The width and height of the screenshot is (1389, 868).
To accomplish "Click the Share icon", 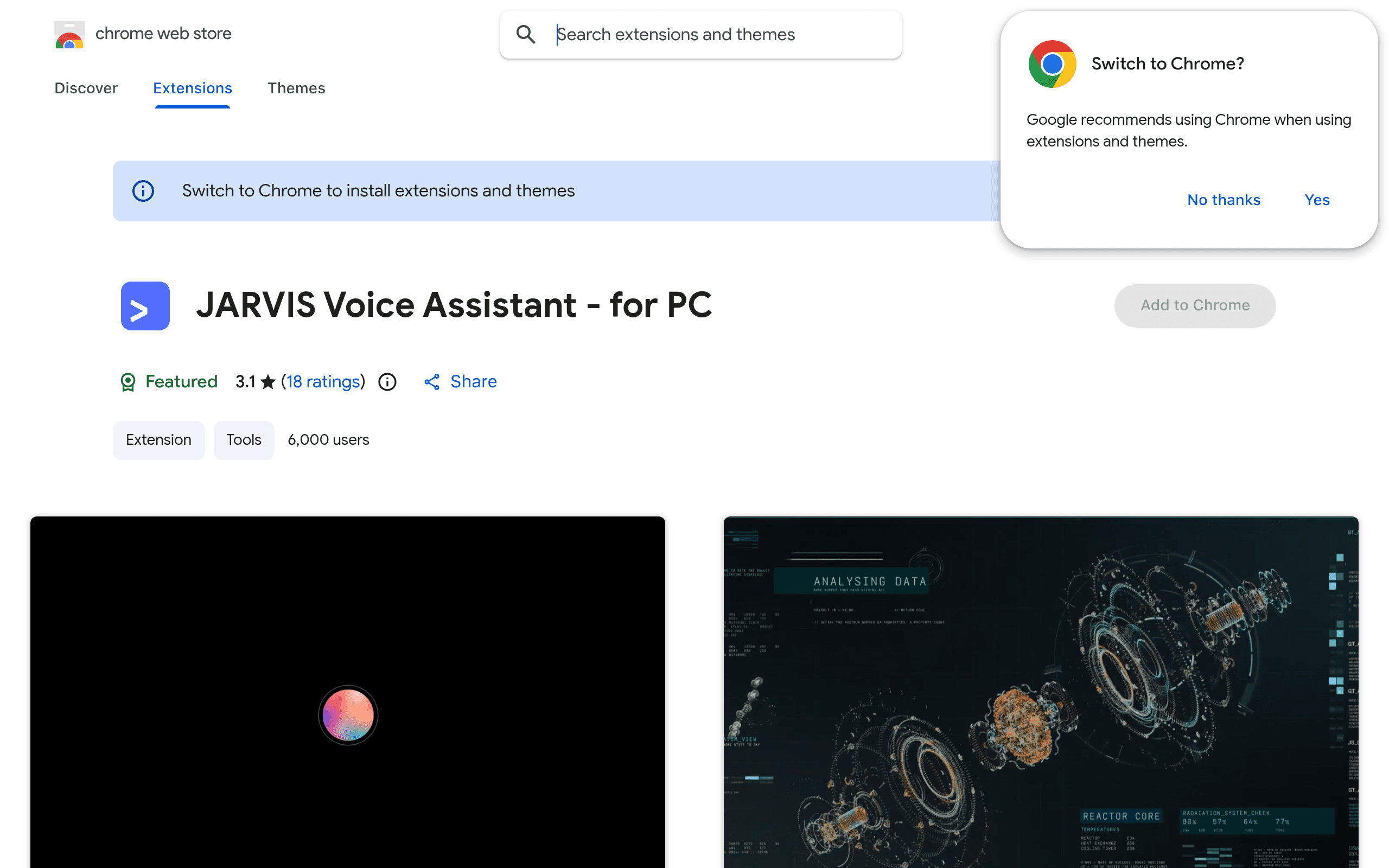I will point(432,382).
